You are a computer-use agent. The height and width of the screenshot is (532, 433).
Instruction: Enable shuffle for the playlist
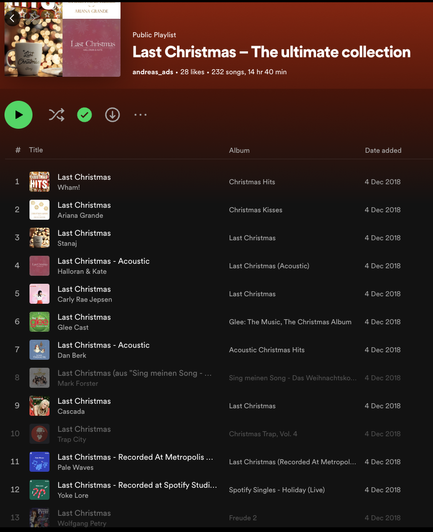click(56, 115)
